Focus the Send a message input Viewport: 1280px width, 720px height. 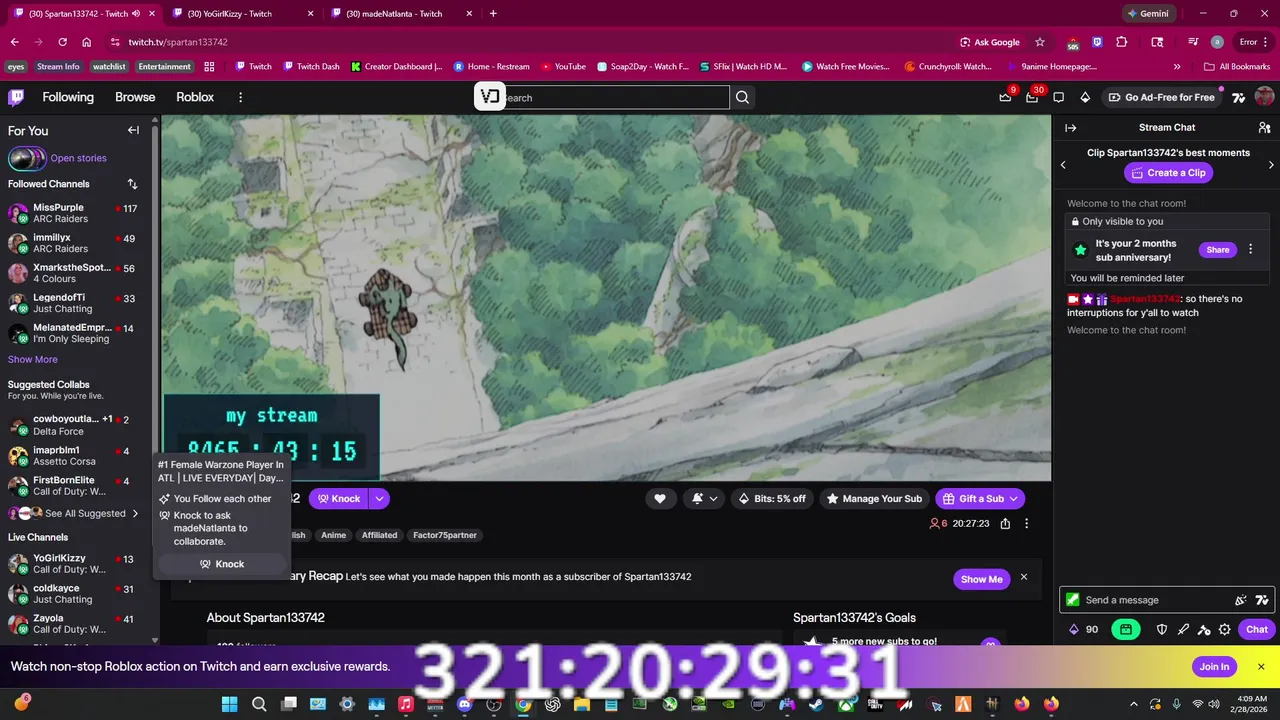click(x=1155, y=600)
